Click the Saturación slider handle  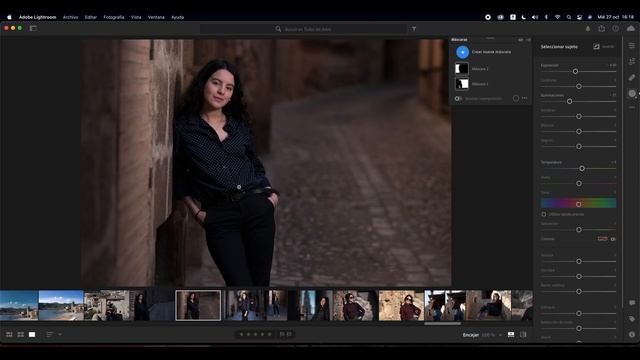(x=579, y=230)
